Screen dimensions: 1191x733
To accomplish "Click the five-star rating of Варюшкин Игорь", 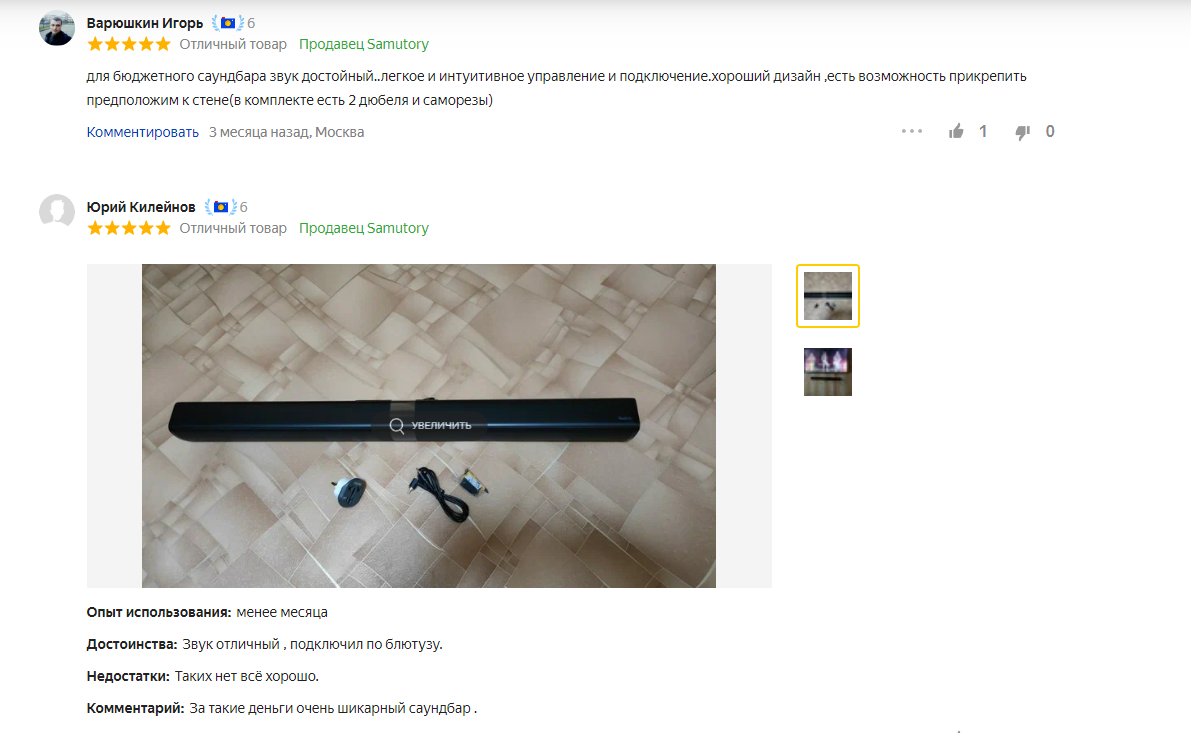I will point(129,44).
